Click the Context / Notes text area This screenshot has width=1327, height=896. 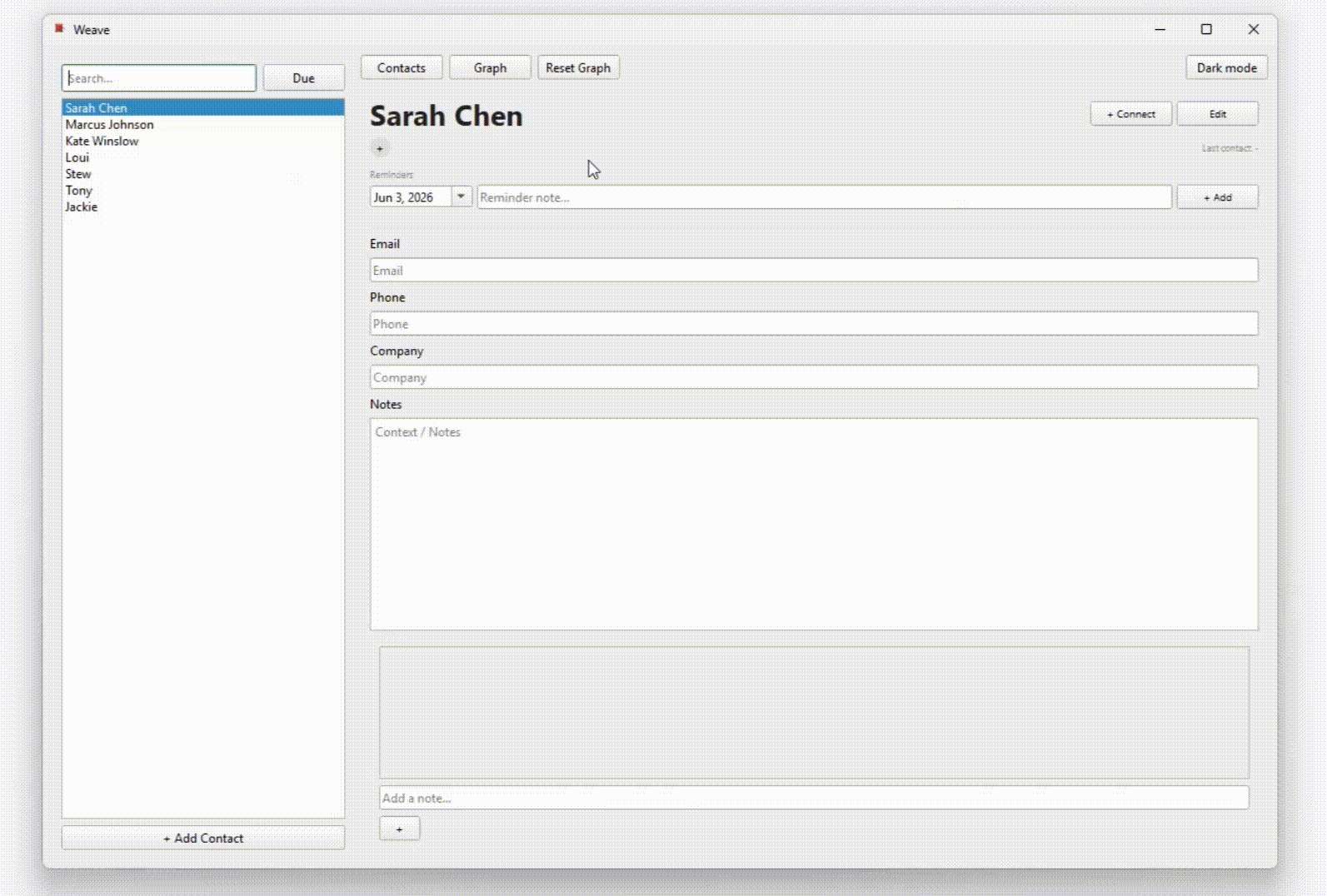(814, 524)
